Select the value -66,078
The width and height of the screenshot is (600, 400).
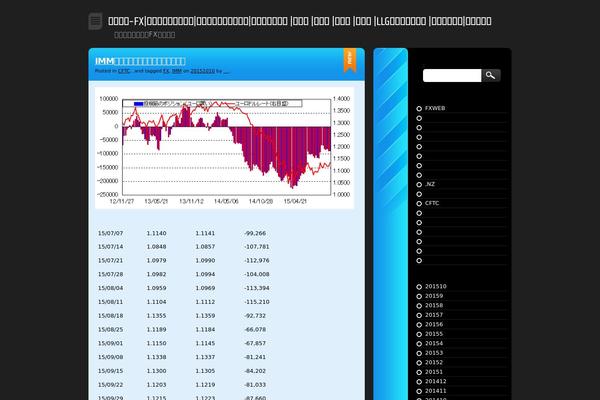[255, 330]
